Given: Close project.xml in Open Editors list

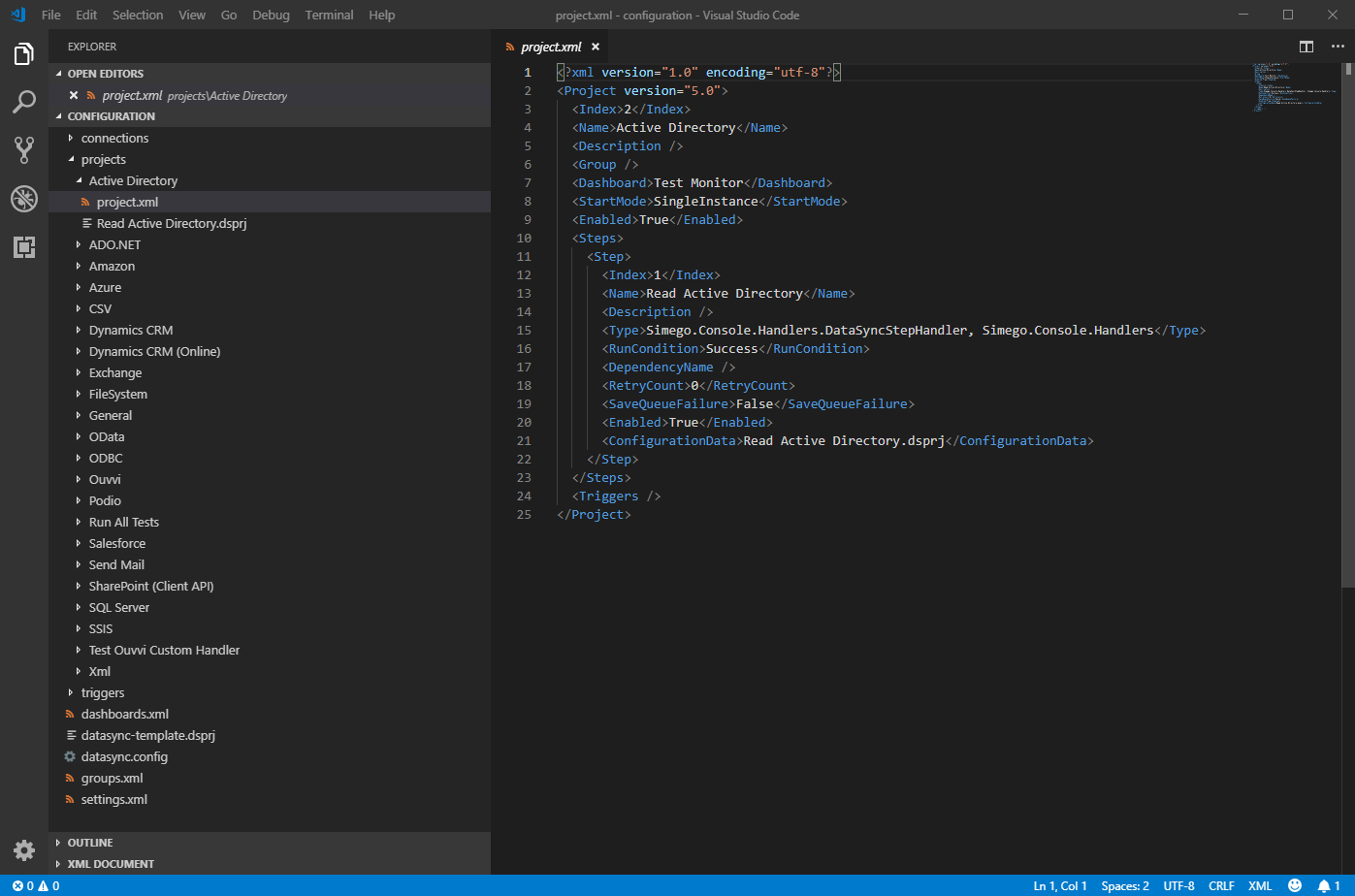Looking at the screenshot, I should [x=74, y=95].
